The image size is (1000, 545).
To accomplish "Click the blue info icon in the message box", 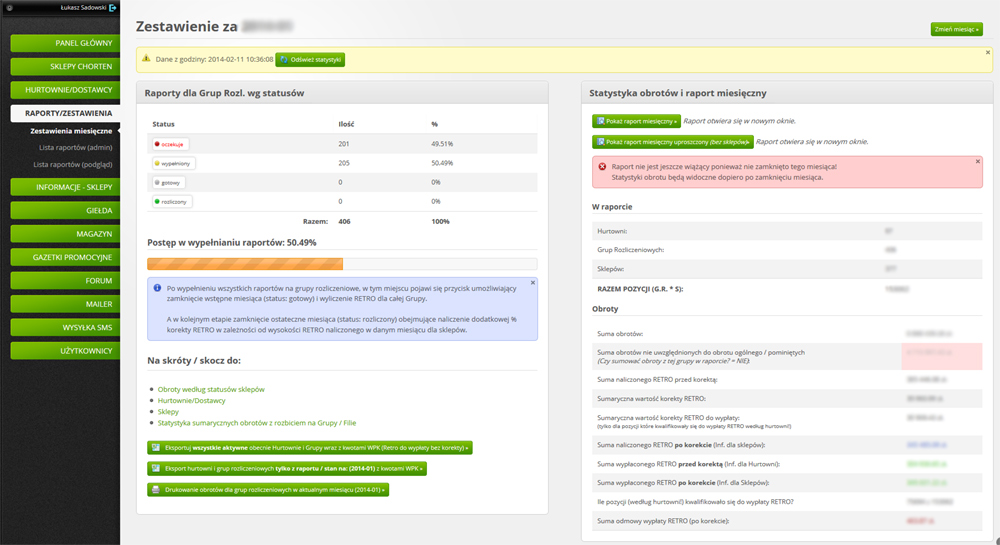I will pos(157,287).
